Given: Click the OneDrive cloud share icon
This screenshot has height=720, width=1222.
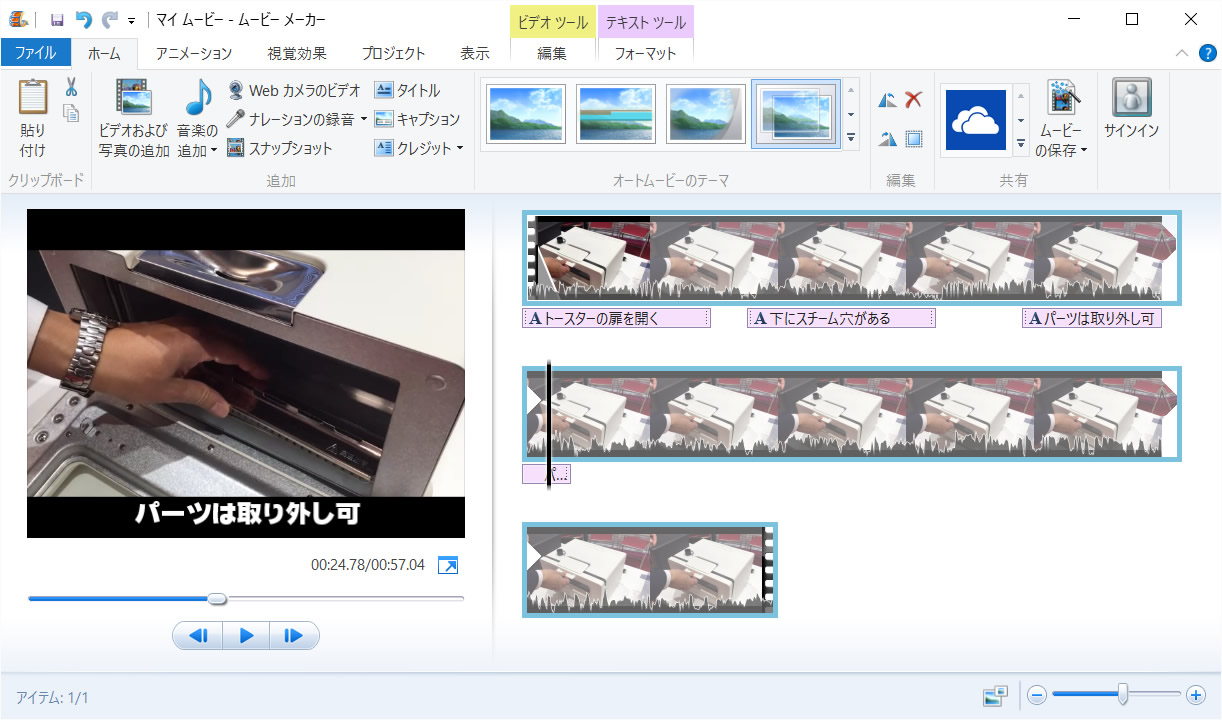Looking at the screenshot, I should point(975,120).
